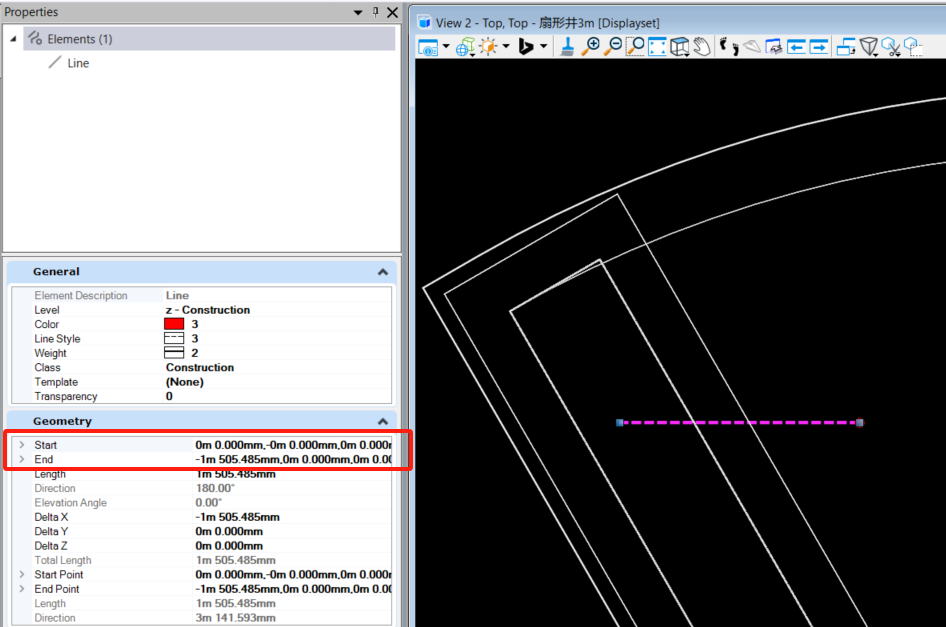Expand the Start coordinate row
Image resolution: width=946 pixels, height=627 pixels.
21,445
